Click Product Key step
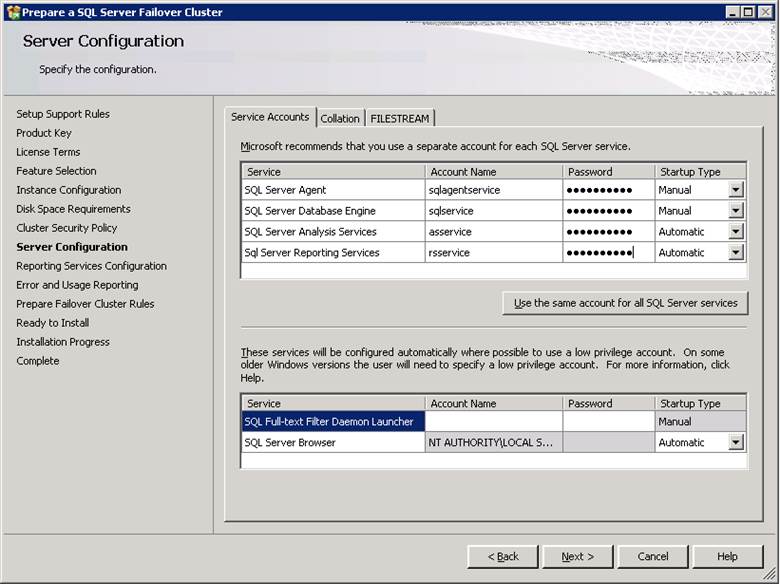The height and width of the screenshot is (584, 780). (x=44, y=133)
